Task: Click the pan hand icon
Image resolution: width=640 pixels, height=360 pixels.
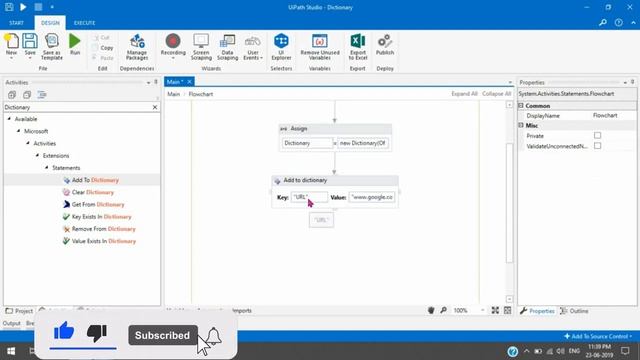Action: click(x=431, y=311)
